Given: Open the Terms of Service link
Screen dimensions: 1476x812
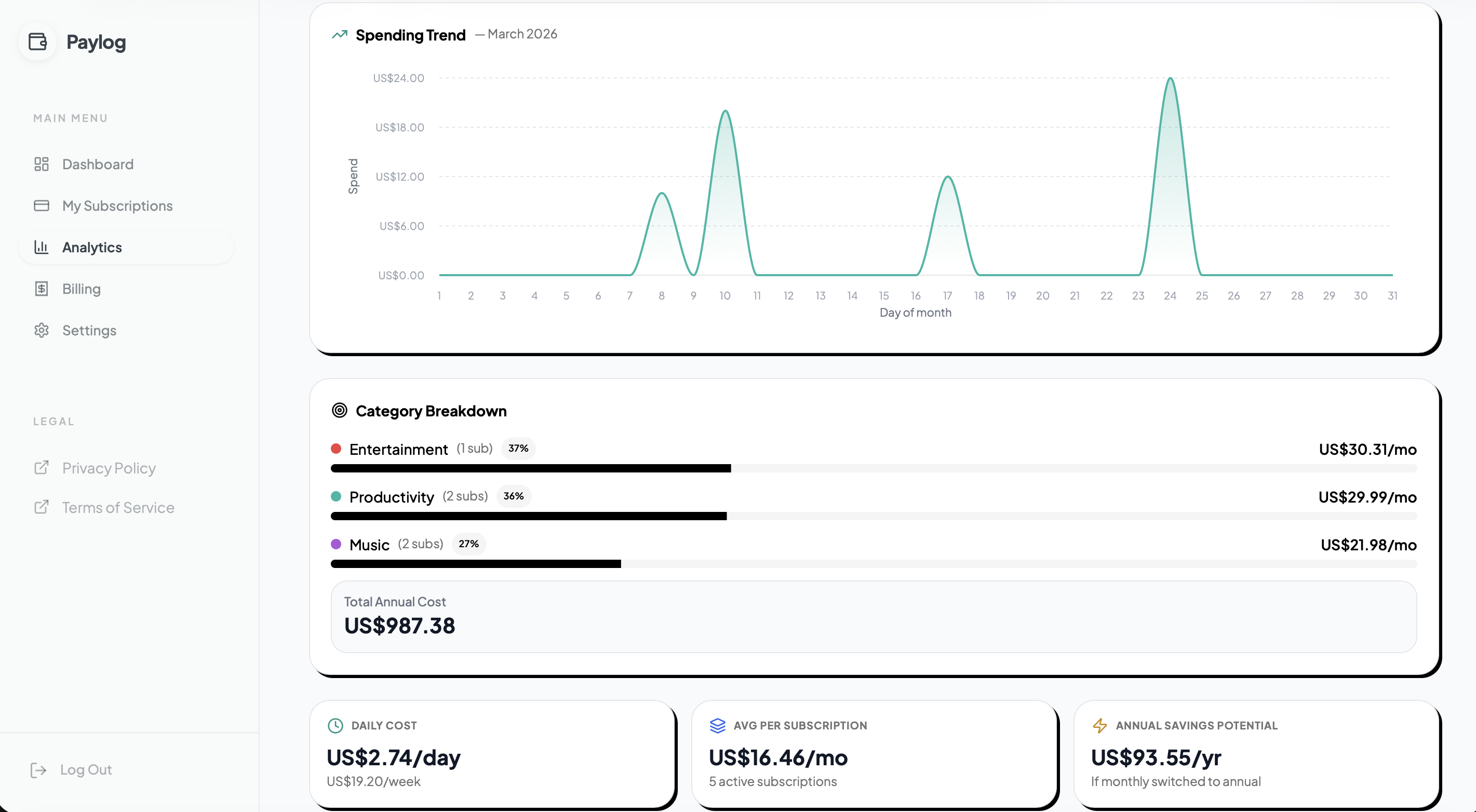Looking at the screenshot, I should [x=117, y=507].
